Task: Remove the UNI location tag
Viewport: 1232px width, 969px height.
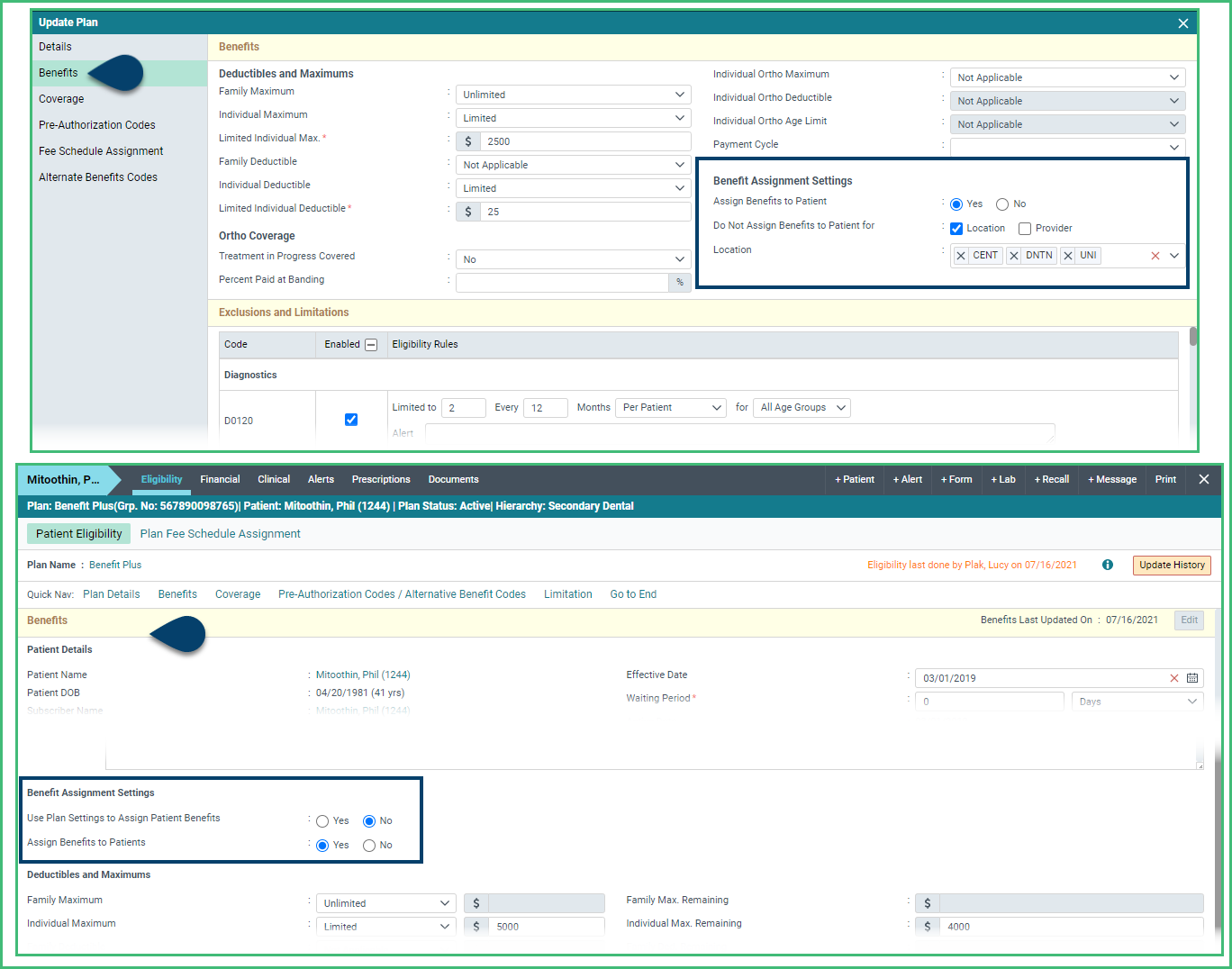Action: coord(1068,256)
